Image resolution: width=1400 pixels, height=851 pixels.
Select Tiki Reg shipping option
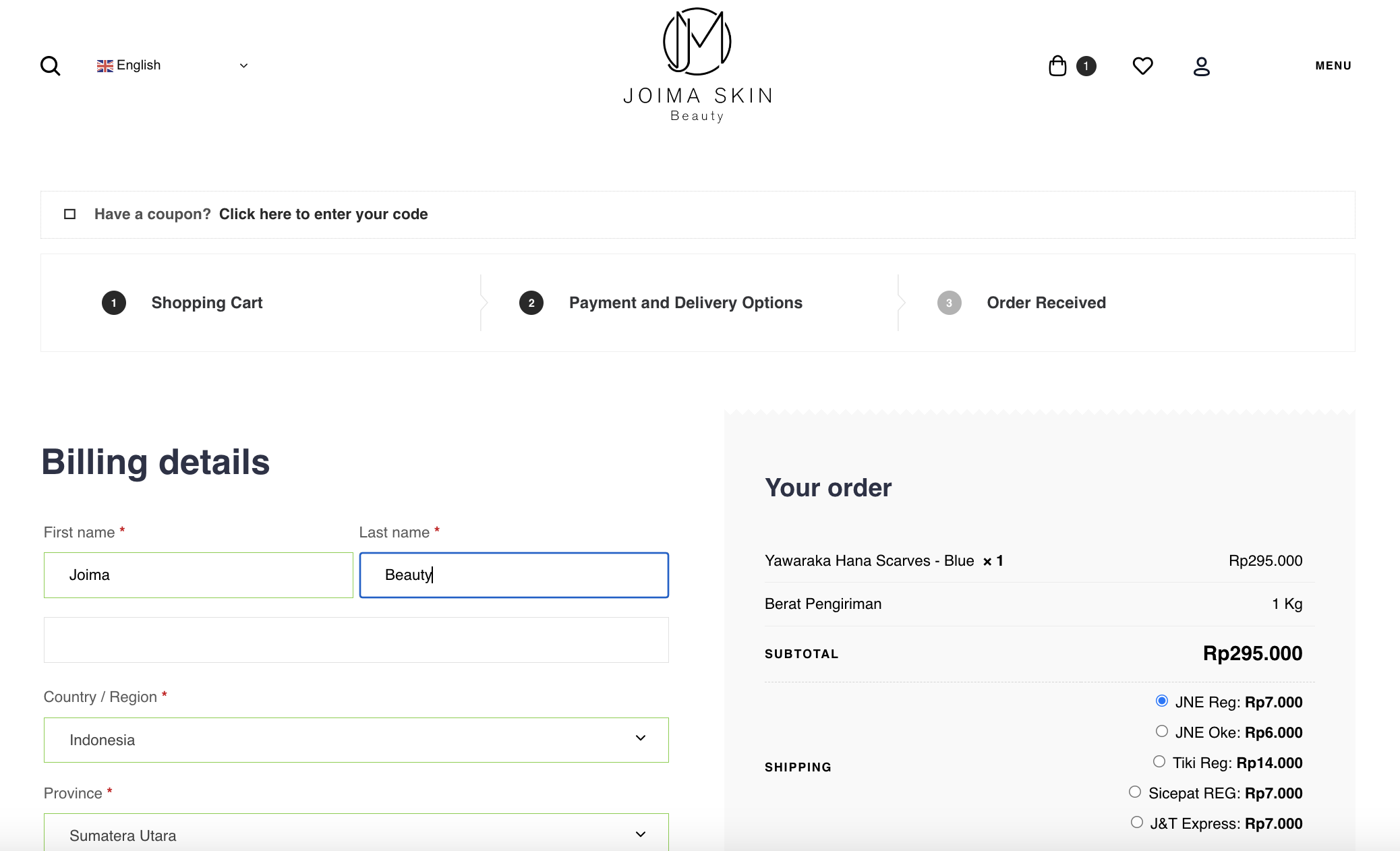[x=1159, y=761]
